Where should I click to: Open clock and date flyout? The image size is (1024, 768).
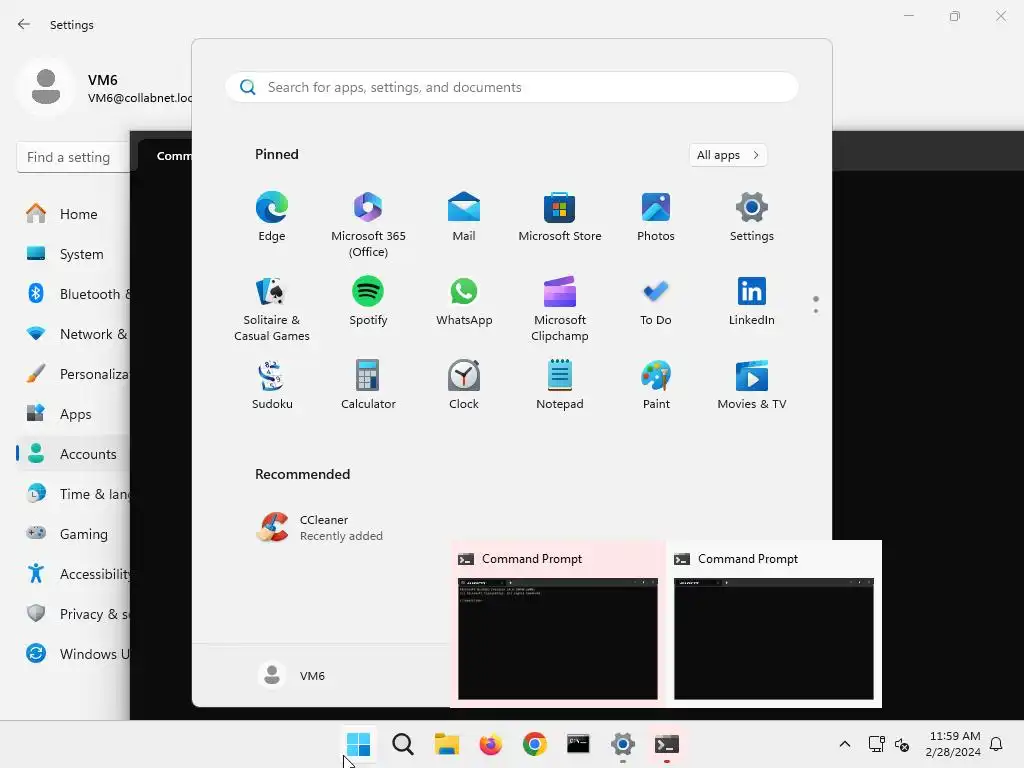[953, 744]
